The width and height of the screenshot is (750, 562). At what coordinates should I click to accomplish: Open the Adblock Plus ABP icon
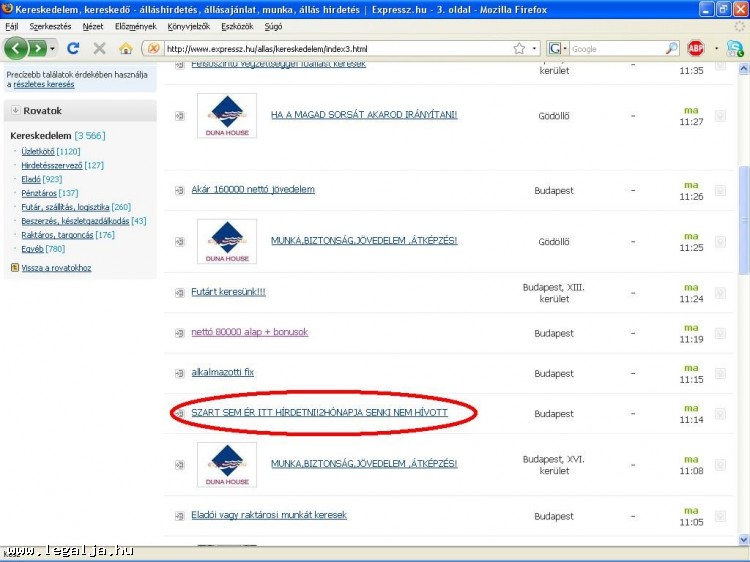coord(696,48)
